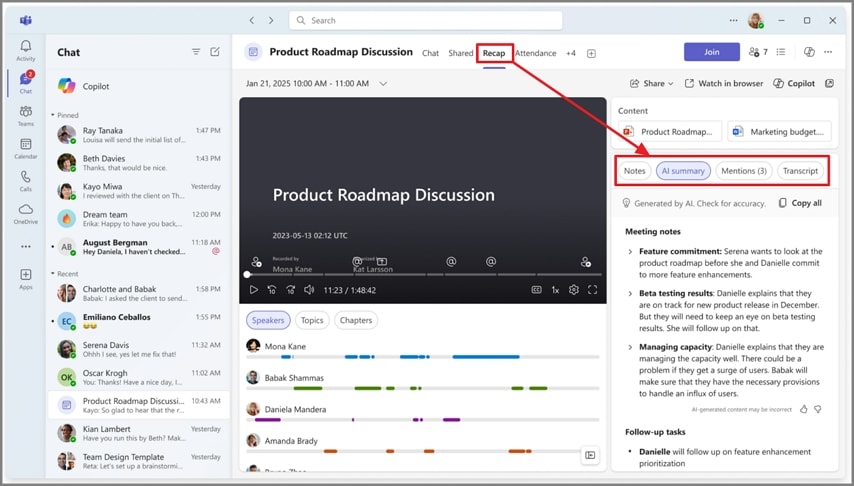Open the Apps store icon
The image size is (854, 486).
click(x=26, y=278)
